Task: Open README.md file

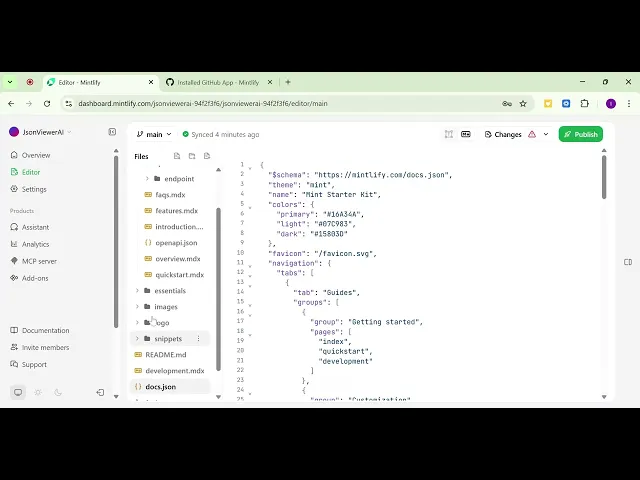Action: tap(165, 355)
